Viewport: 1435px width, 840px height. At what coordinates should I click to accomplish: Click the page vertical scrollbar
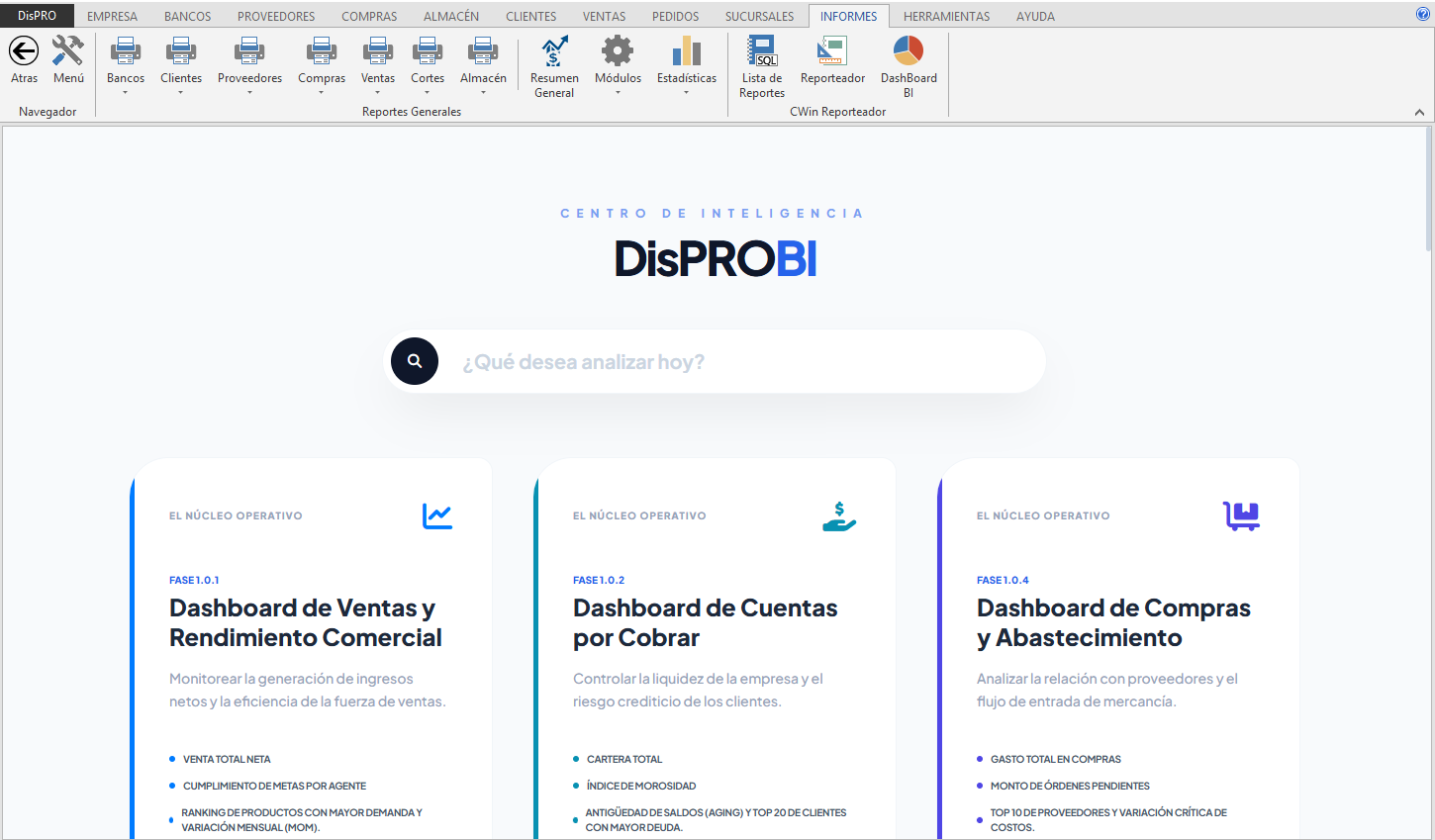[1429, 188]
